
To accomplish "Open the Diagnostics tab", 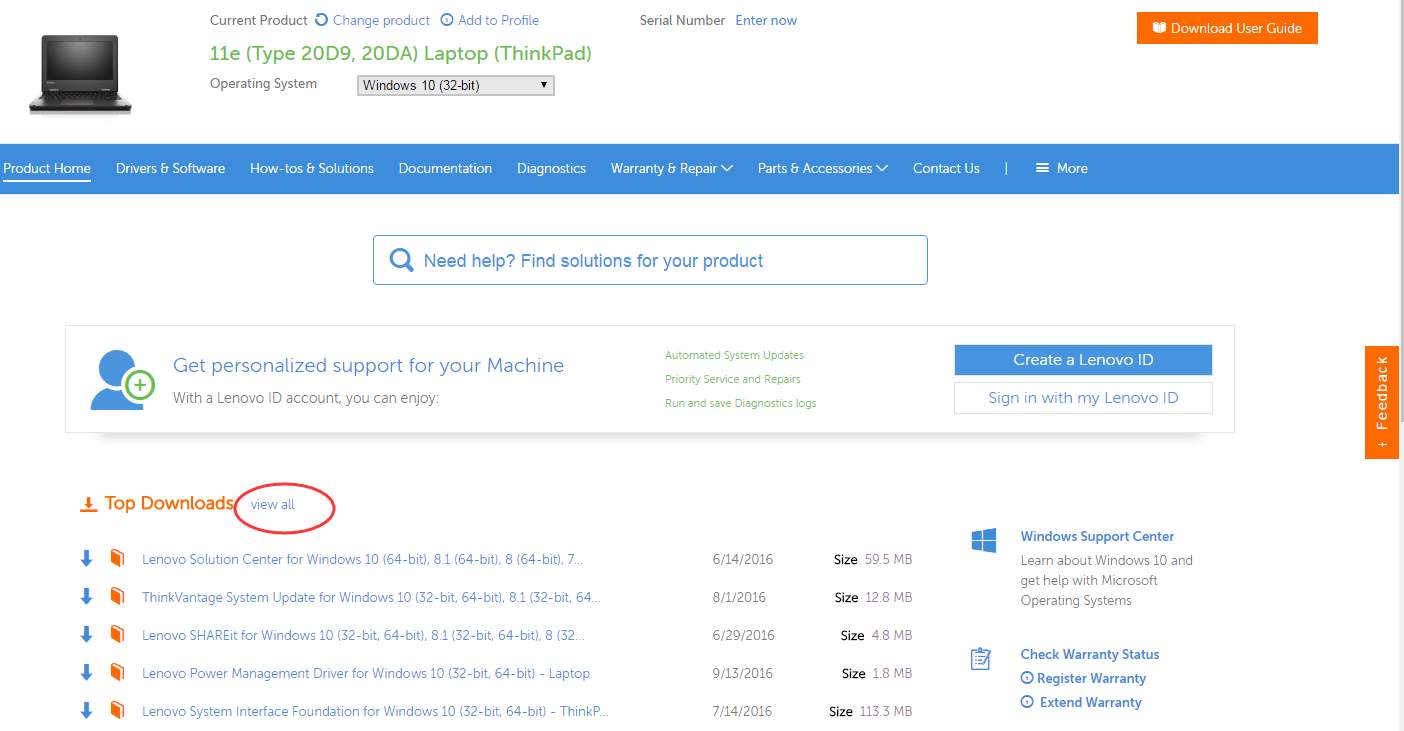I will (x=551, y=168).
